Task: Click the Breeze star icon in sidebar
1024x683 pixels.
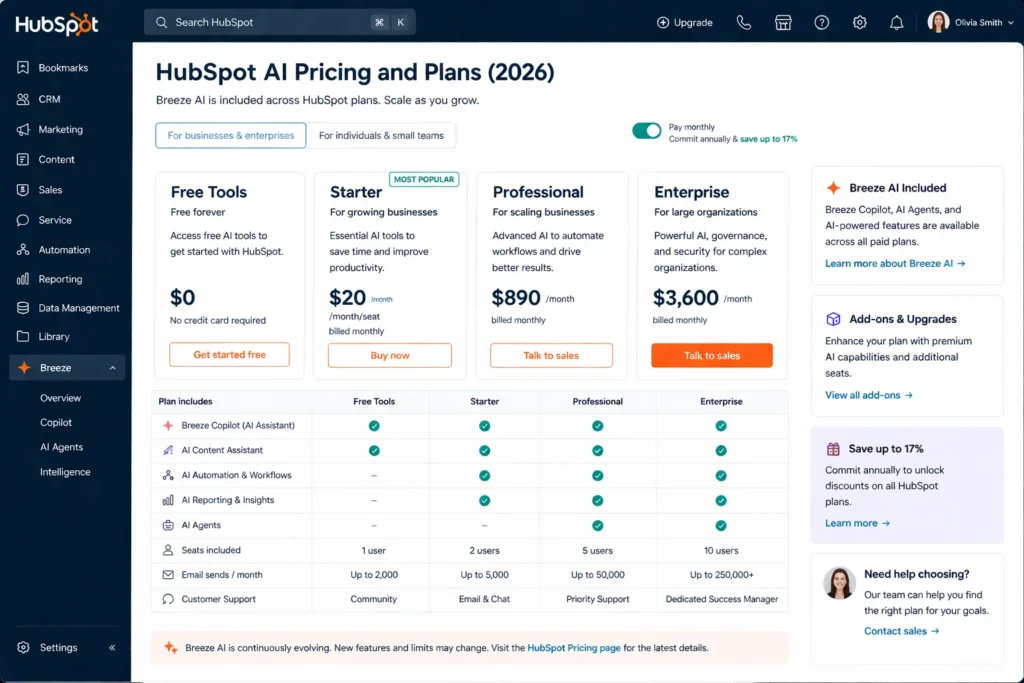Action: pos(24,368)
